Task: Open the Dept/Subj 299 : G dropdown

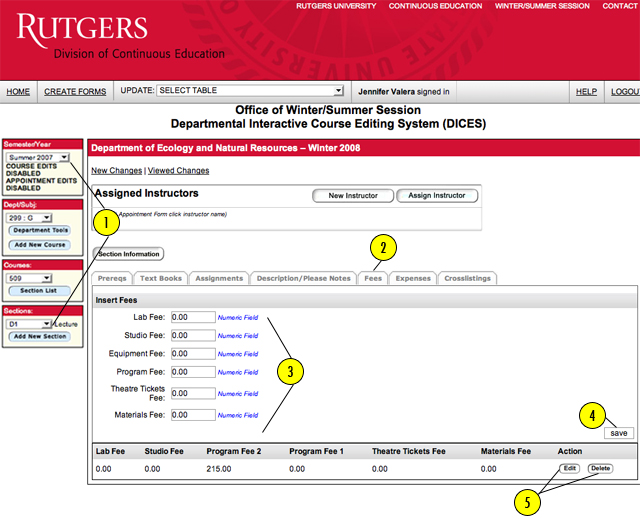Action: click(x=29, y=218)
